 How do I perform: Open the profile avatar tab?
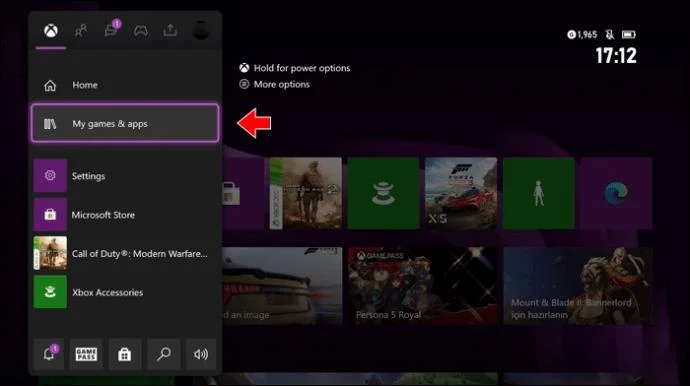coord(201,30)
